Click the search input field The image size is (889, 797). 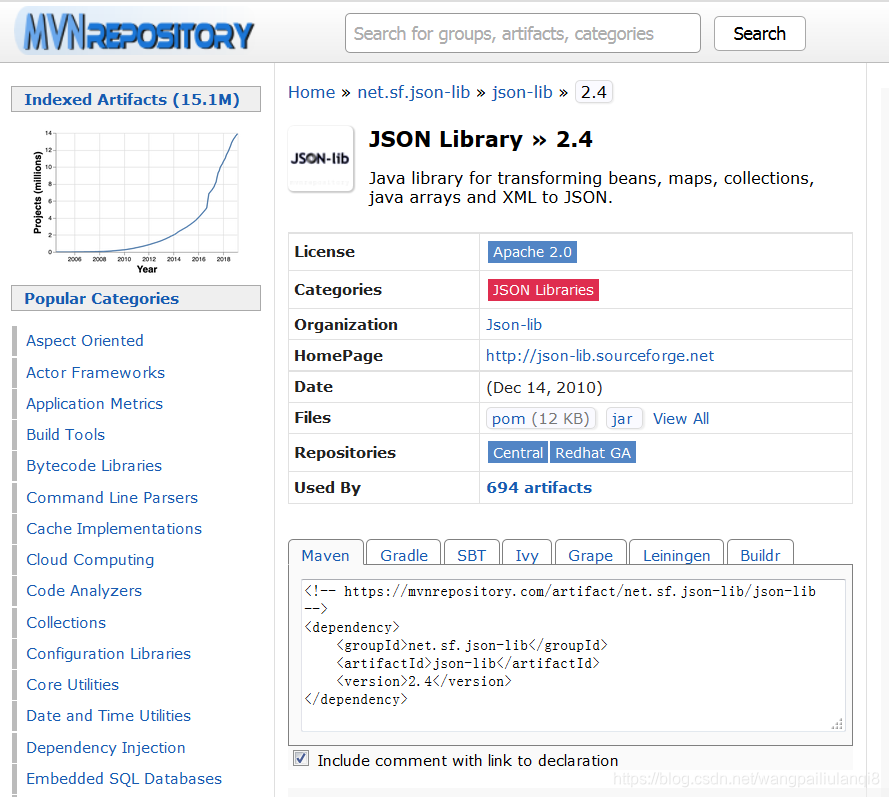(522, 33)
